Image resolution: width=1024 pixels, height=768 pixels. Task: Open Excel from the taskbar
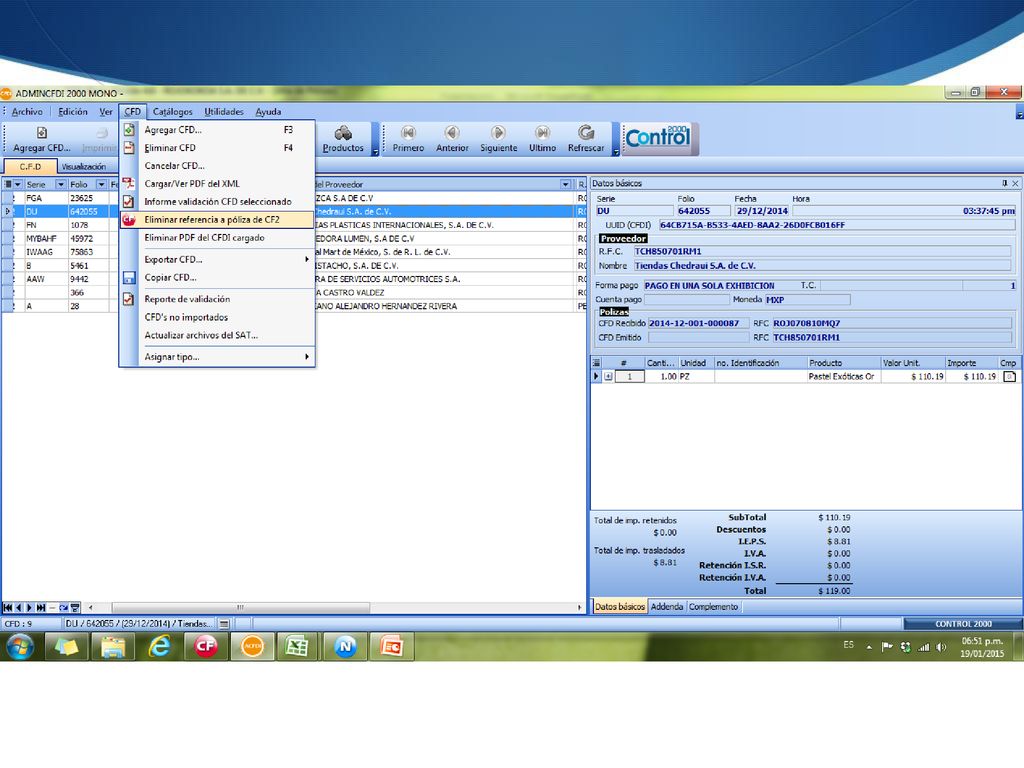click(x=298, y=647)
